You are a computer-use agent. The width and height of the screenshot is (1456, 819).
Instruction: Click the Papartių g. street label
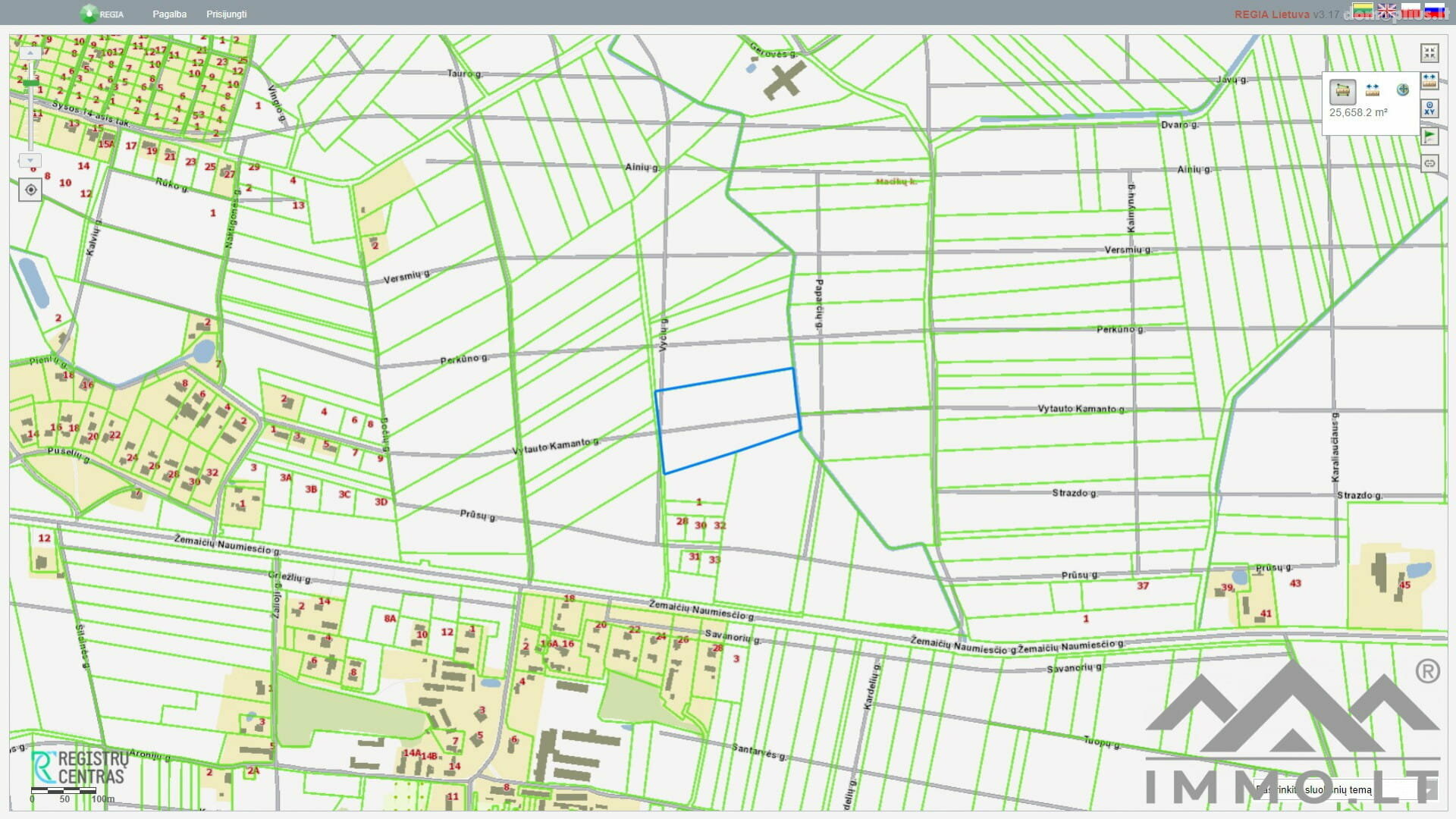click(x=819, y=306)
